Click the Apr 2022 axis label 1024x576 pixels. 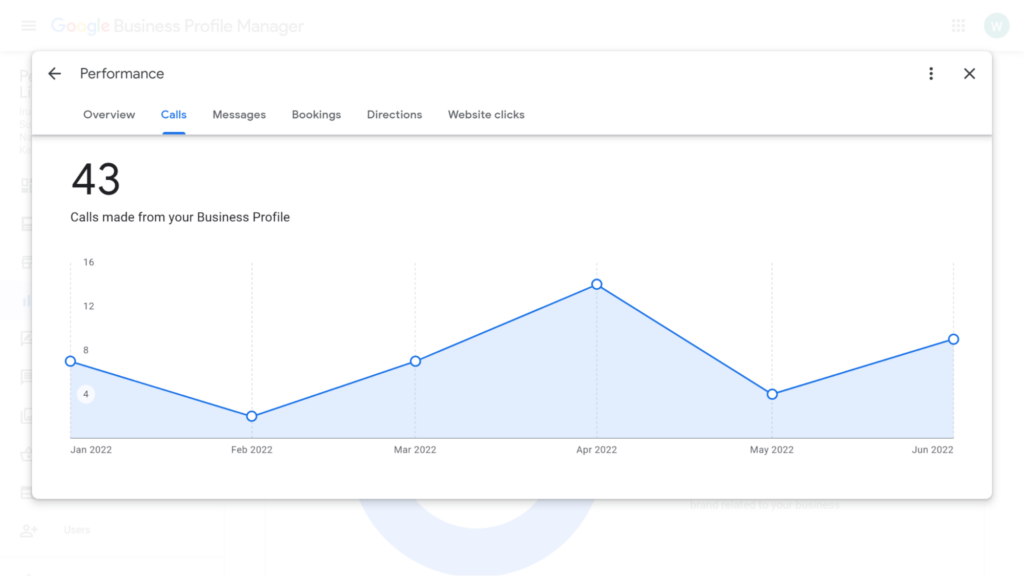tap(596, 449)
